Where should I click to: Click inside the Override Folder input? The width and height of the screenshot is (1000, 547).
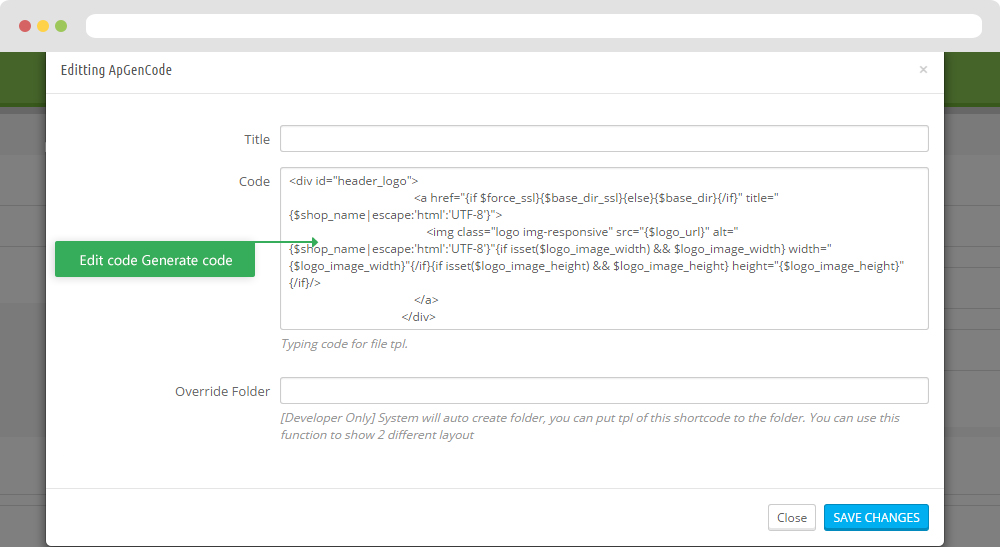tap(604, 390)
